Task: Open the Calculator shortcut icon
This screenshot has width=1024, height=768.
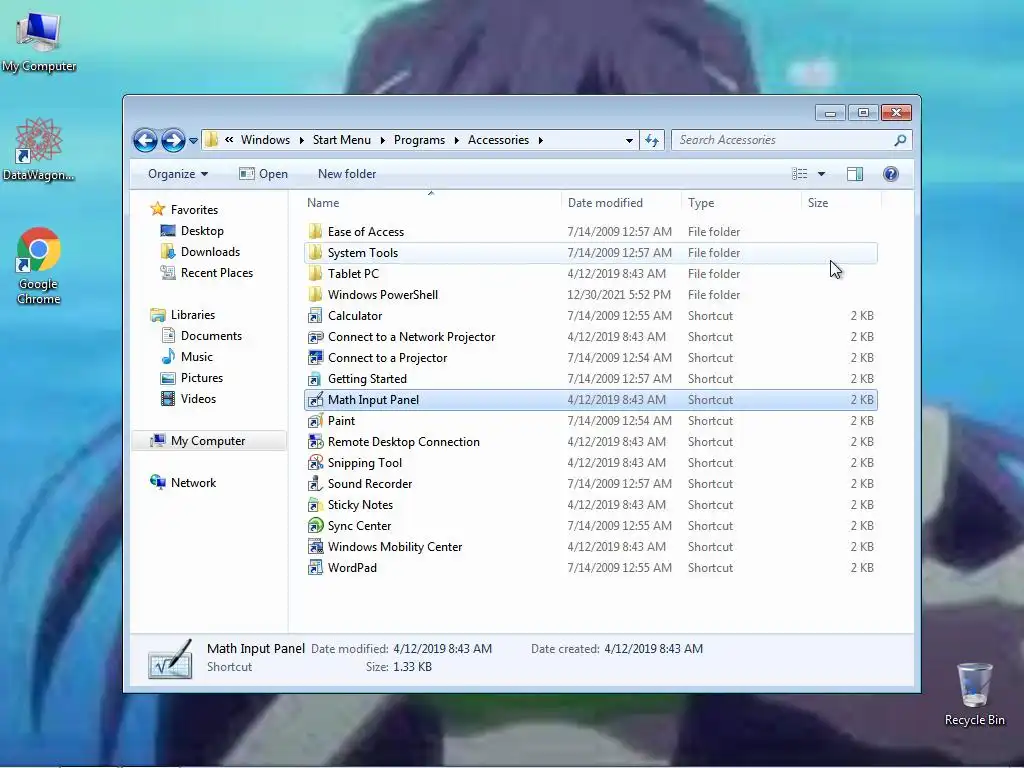Action: coord(315,316)
